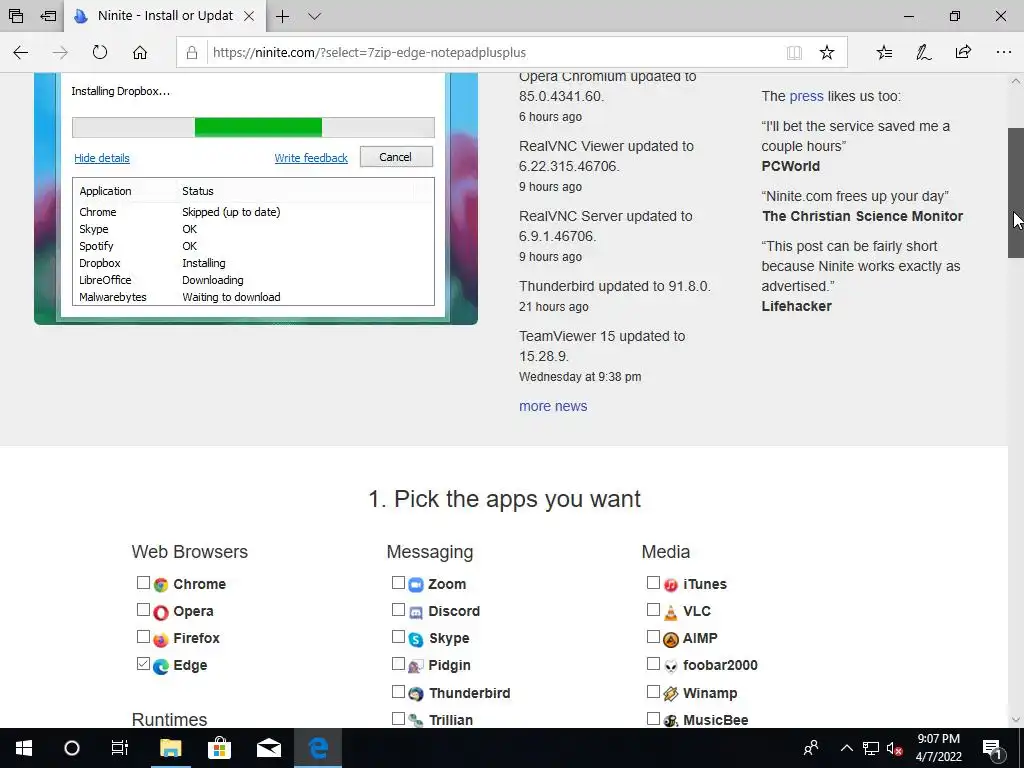
Task: Open People icon in taskbar
Action: tap(811, 748)
